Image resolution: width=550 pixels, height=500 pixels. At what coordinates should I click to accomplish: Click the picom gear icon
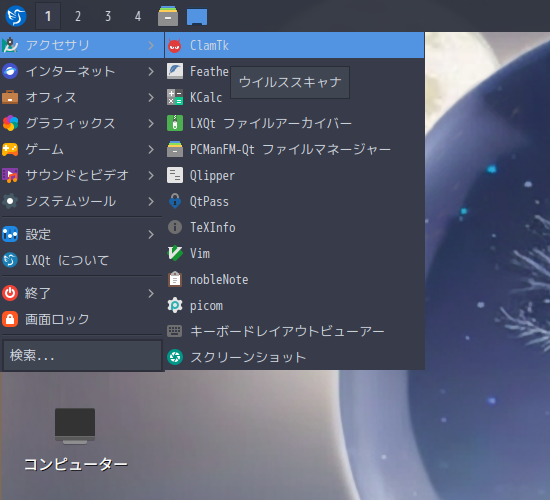pos(175,305)
